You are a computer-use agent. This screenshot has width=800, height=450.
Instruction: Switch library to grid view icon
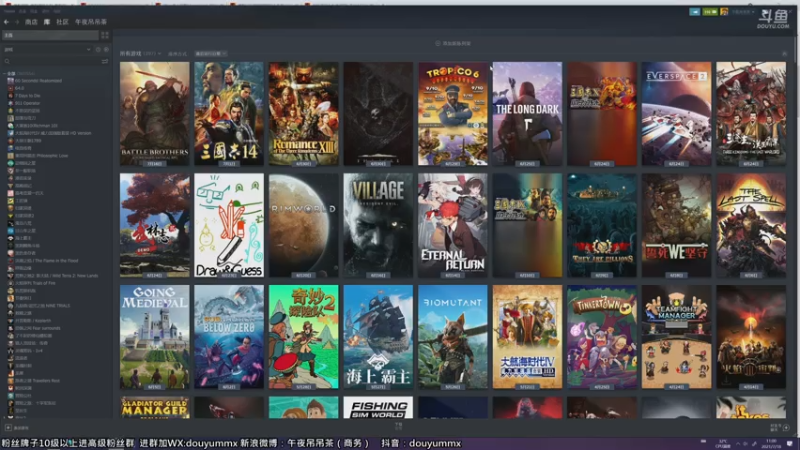[105, 35]
